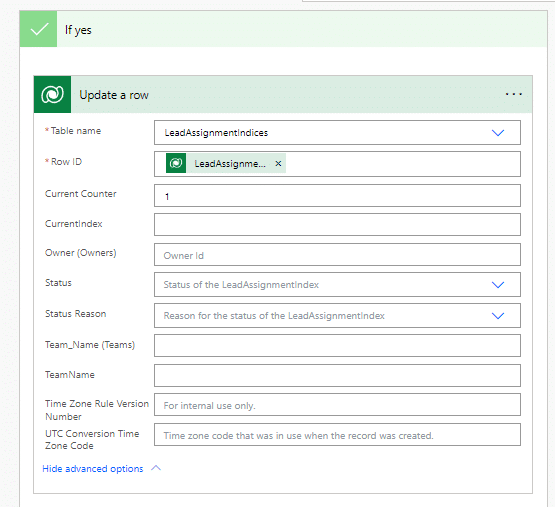Click the TeamName input field
The image size is (555, 507).
pos(337,376)
